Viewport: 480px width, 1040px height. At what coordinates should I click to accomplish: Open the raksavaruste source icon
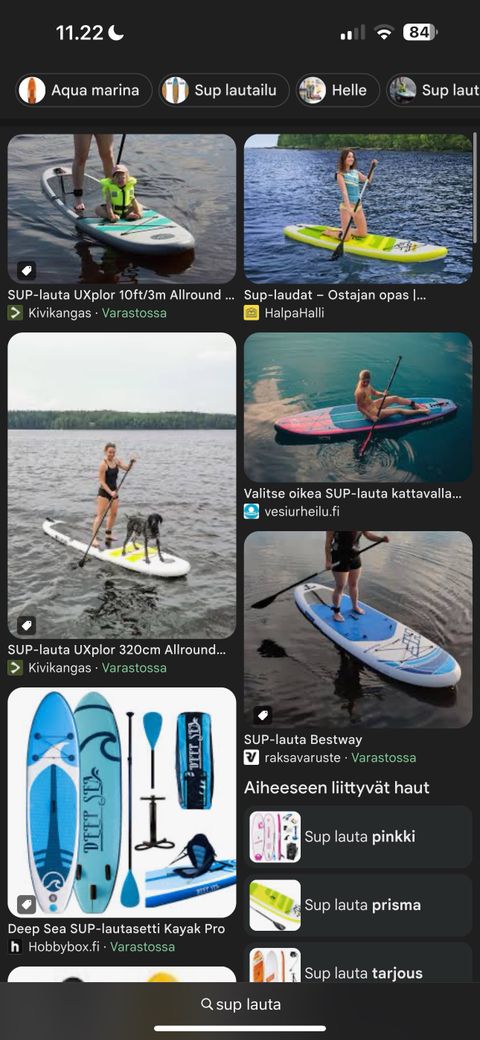[x=251, y=757]
